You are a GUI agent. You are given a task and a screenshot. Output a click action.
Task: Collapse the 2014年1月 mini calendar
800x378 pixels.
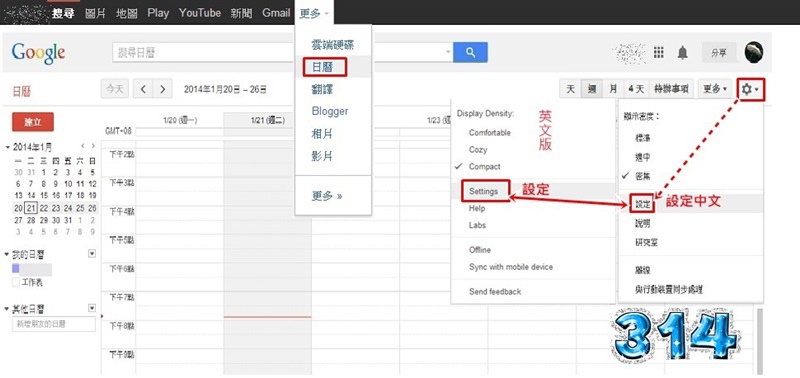tap(8, 147)
